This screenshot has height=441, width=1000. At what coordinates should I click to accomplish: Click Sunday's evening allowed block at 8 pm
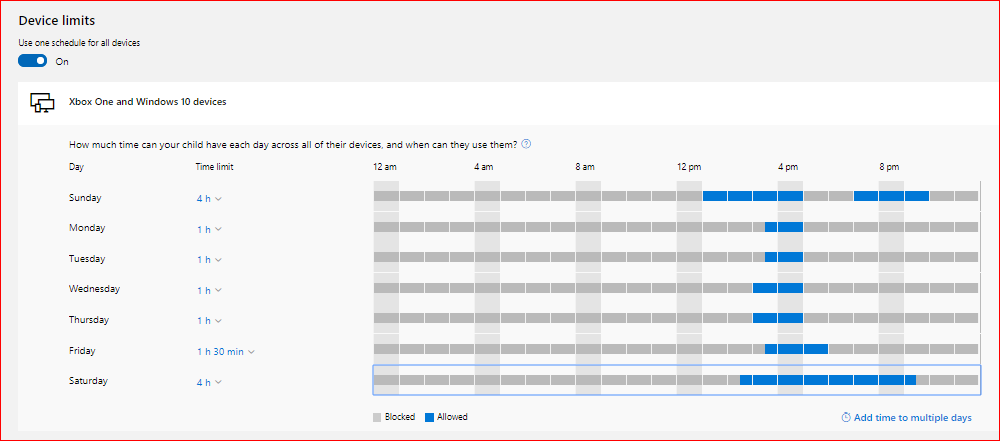(x=891, y=196)
